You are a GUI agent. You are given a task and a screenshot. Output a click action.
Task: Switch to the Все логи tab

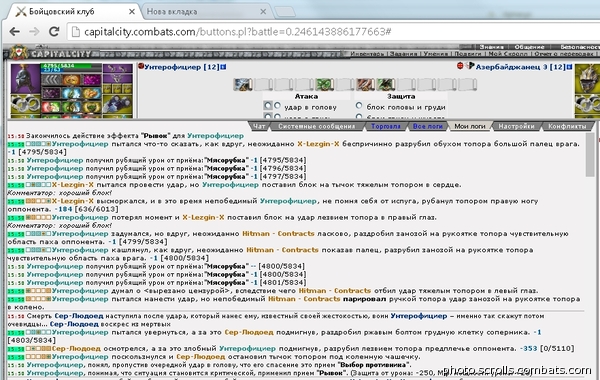[x=427, y=126]
